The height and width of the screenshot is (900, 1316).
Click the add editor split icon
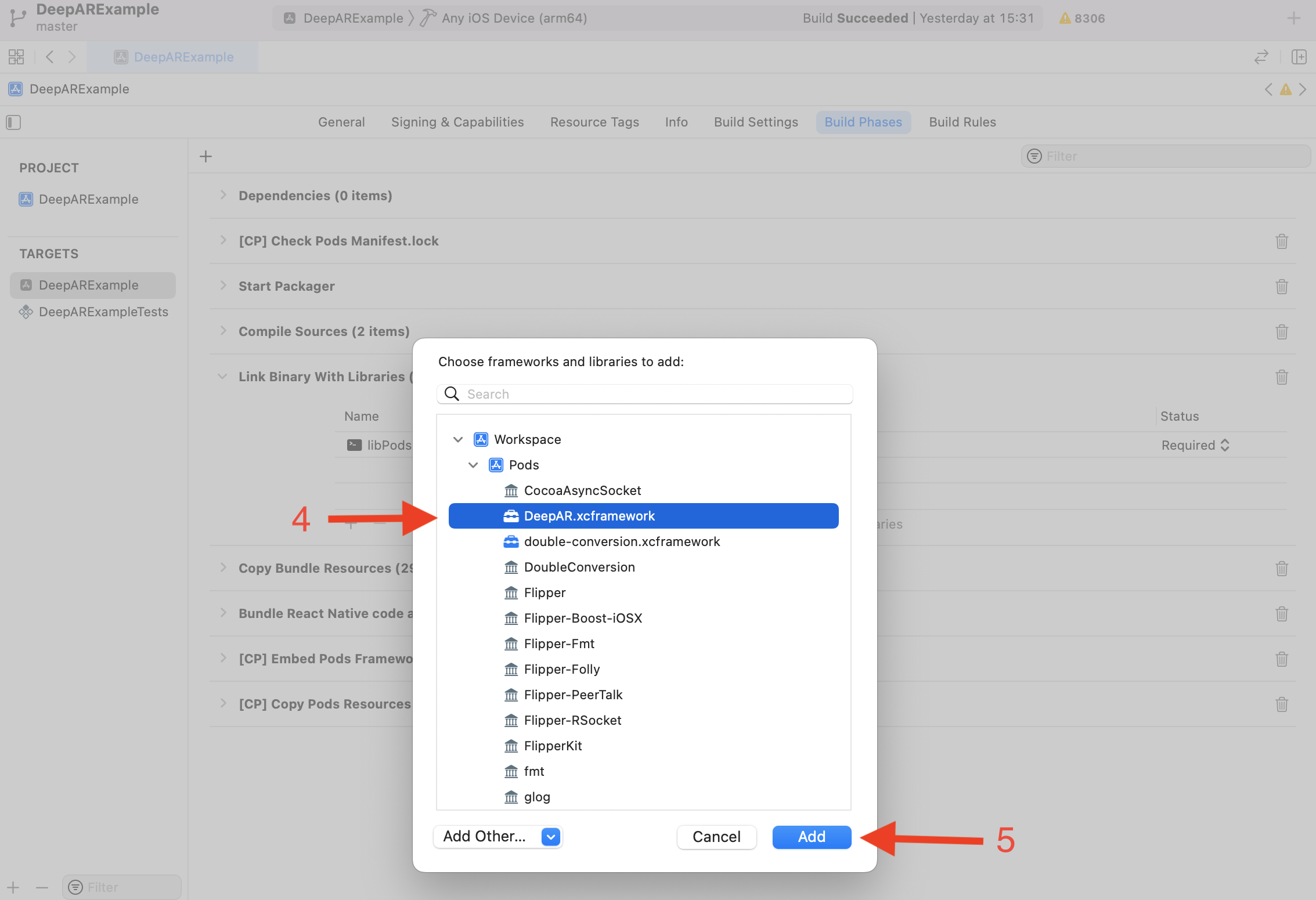1299,57
